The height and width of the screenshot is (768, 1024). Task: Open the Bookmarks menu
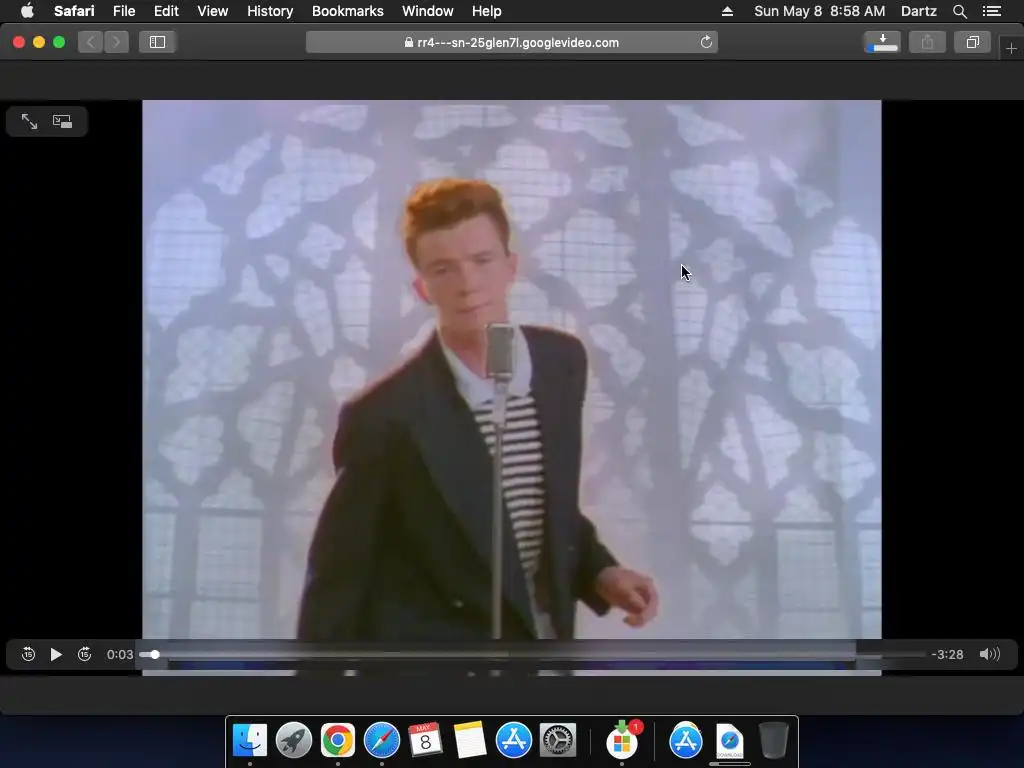point(347,11)
